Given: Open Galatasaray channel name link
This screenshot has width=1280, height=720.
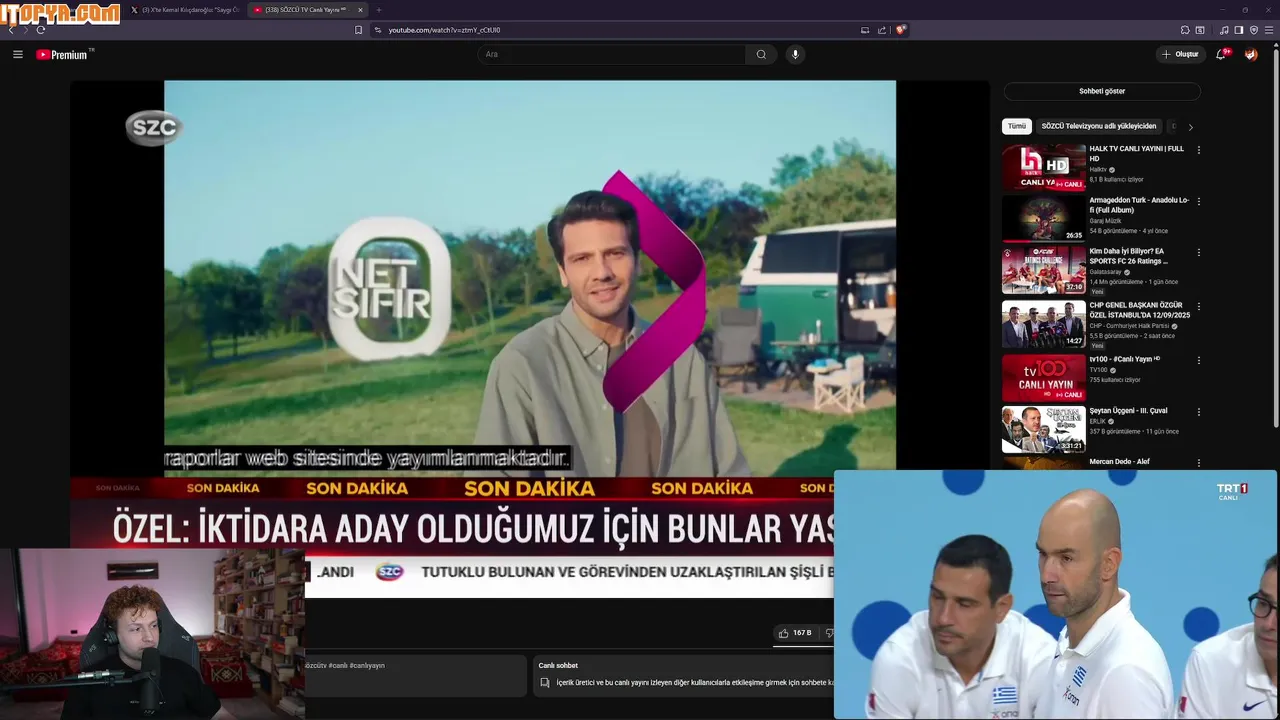Looking at the screenshot, I should tap(1105, 272).
